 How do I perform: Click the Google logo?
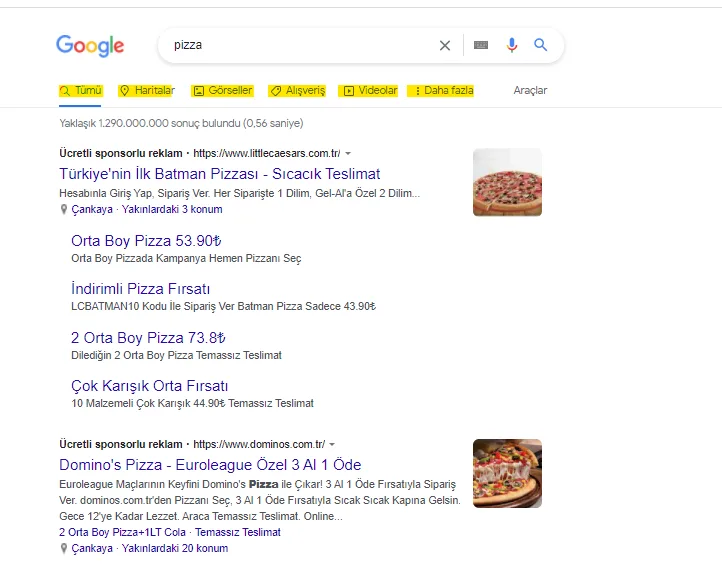[90, 46]
